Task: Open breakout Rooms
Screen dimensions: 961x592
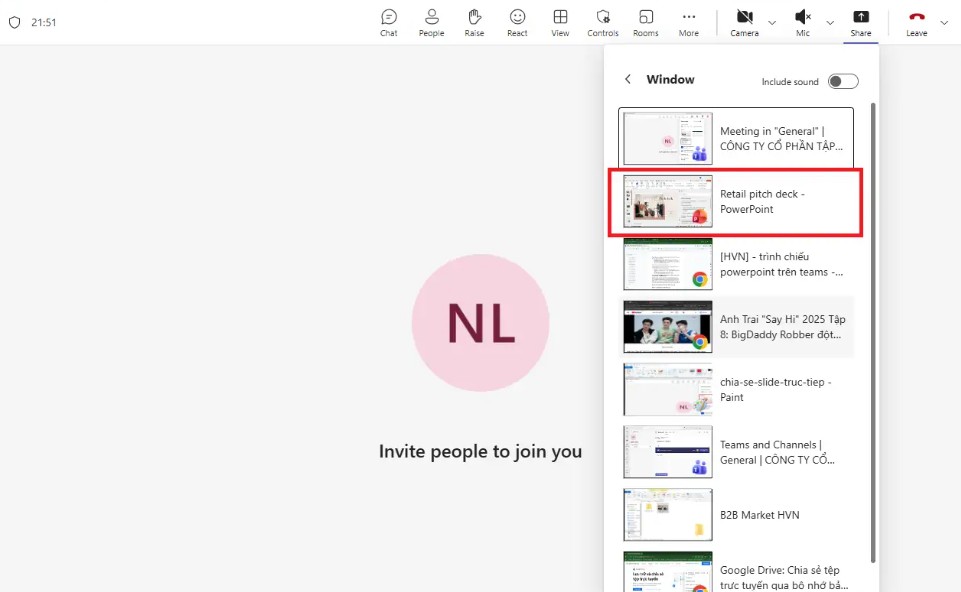Action: 646,22
